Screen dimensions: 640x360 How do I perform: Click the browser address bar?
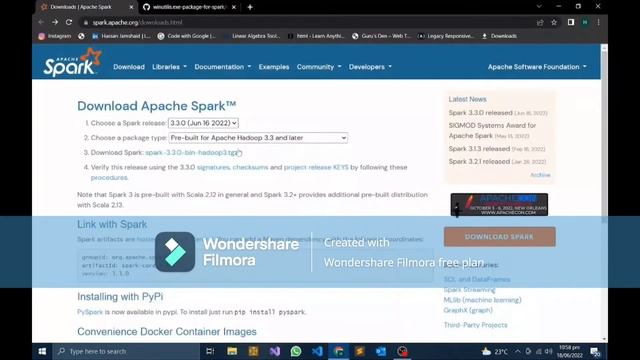click(x=306, y=22)
